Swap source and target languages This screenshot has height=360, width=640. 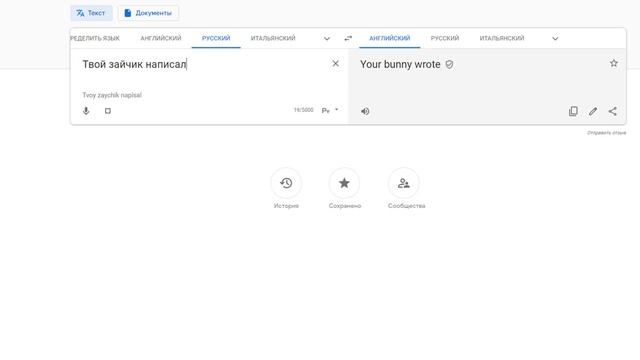(348, 38)
